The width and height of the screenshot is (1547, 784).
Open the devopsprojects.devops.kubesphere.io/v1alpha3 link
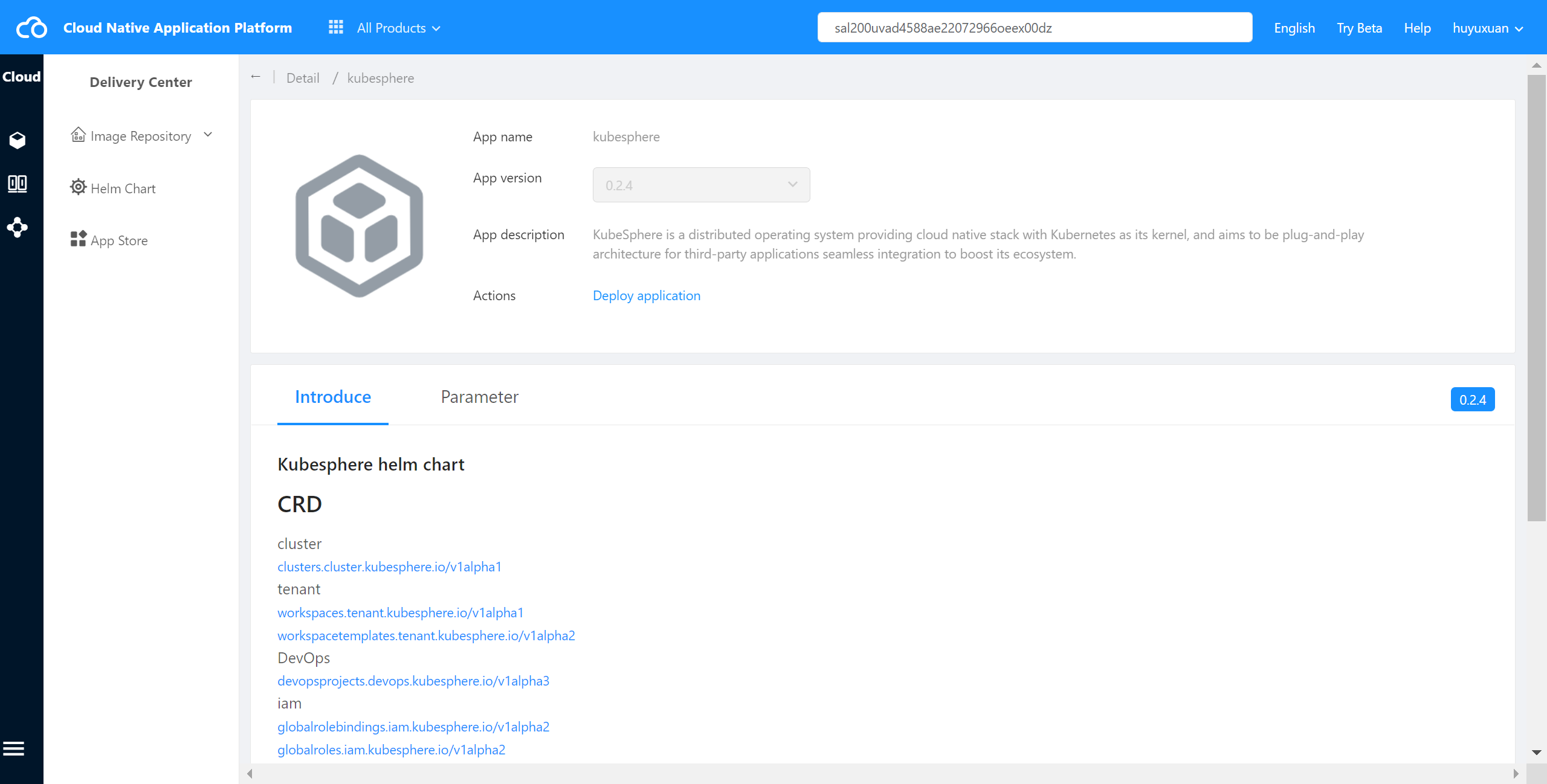tap(413, 681)
